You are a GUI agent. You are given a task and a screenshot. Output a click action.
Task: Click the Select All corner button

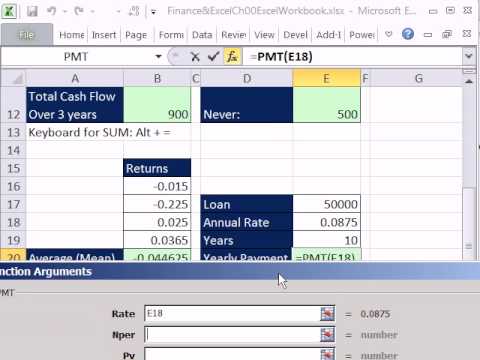(13, 78)
